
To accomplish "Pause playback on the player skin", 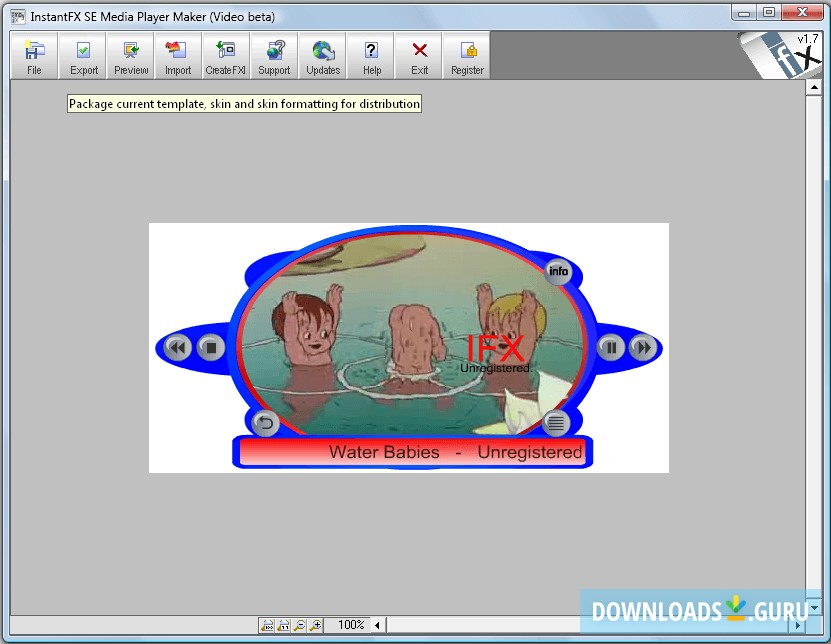I will click(x=611, y=348).
